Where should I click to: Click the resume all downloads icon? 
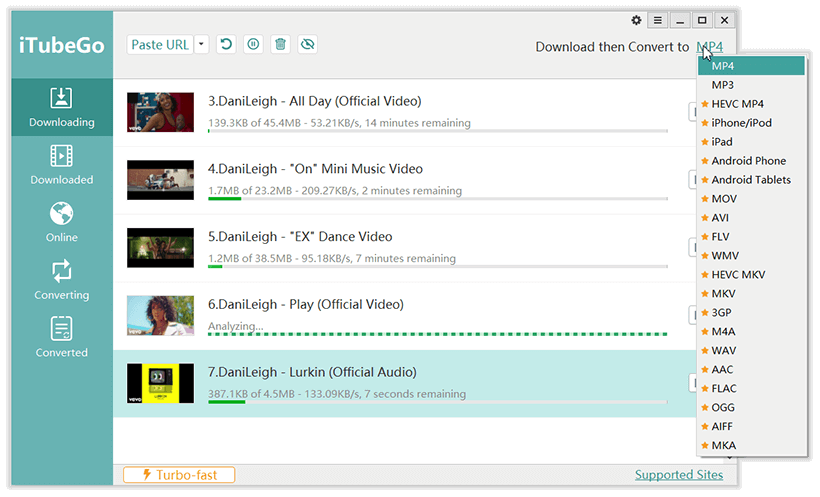click(227, 44)
